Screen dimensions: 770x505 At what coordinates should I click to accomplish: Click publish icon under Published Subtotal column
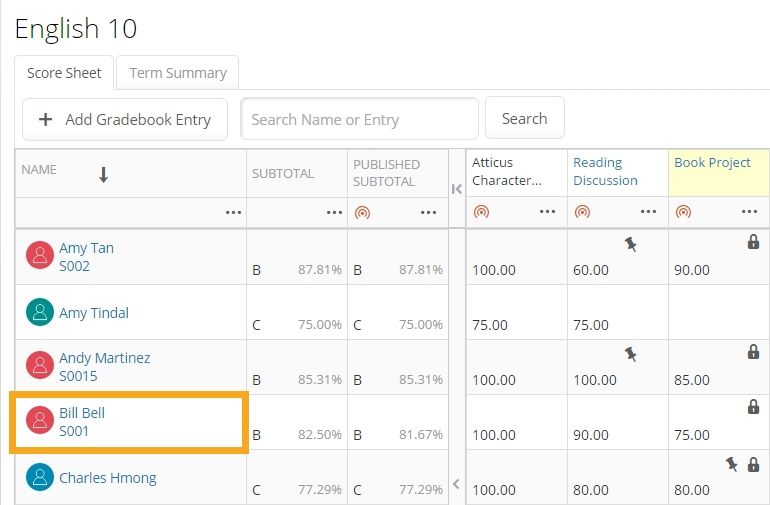[362, 212]
